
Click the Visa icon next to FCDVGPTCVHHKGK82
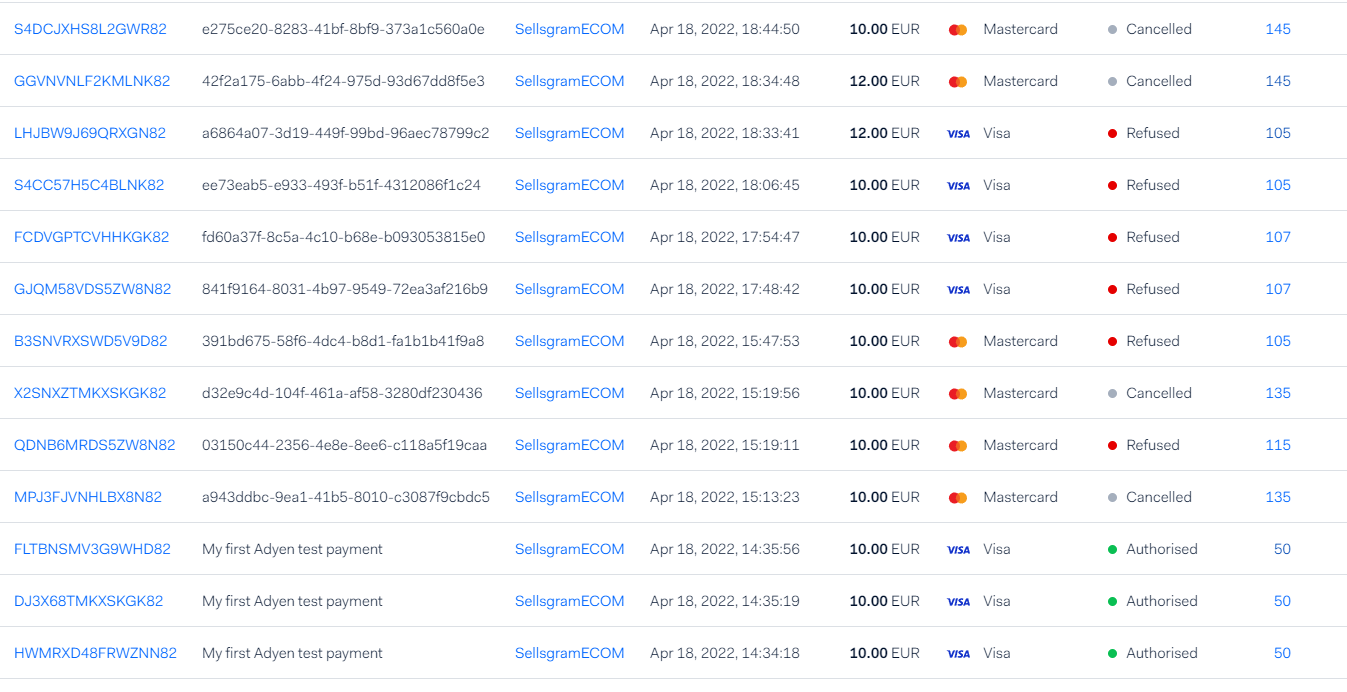(x=958, y=237)
